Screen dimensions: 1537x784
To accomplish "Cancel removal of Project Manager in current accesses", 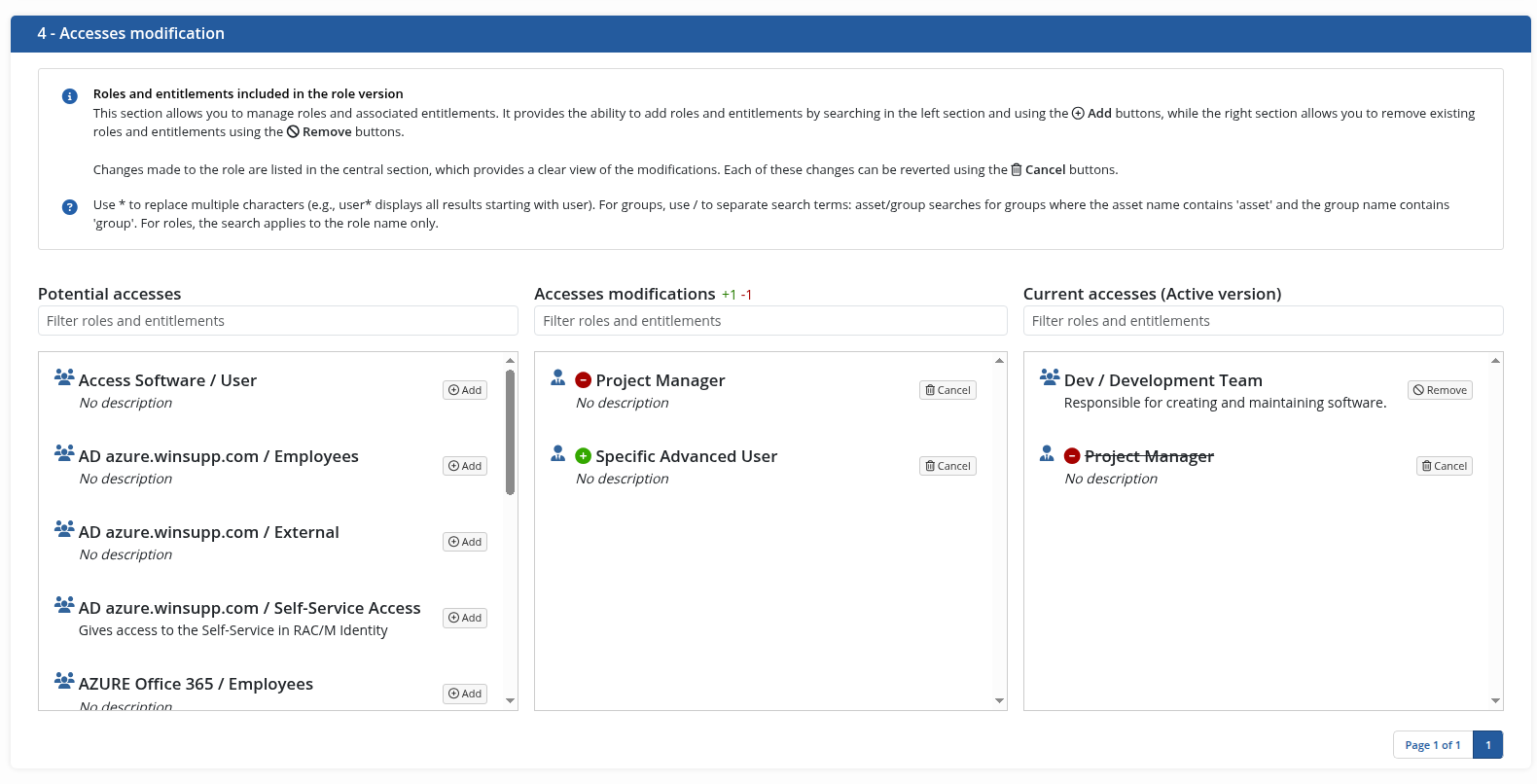I will point(1445,466).
